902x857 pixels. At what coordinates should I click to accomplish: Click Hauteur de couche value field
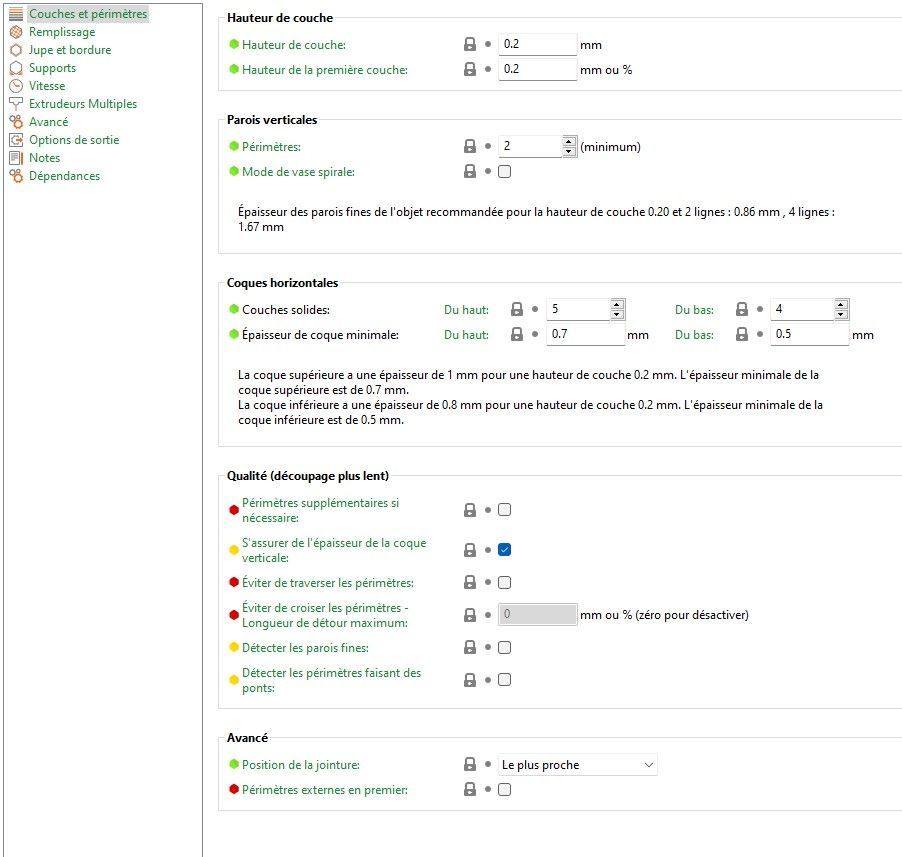pyautogui.click(x=537, y=44)
